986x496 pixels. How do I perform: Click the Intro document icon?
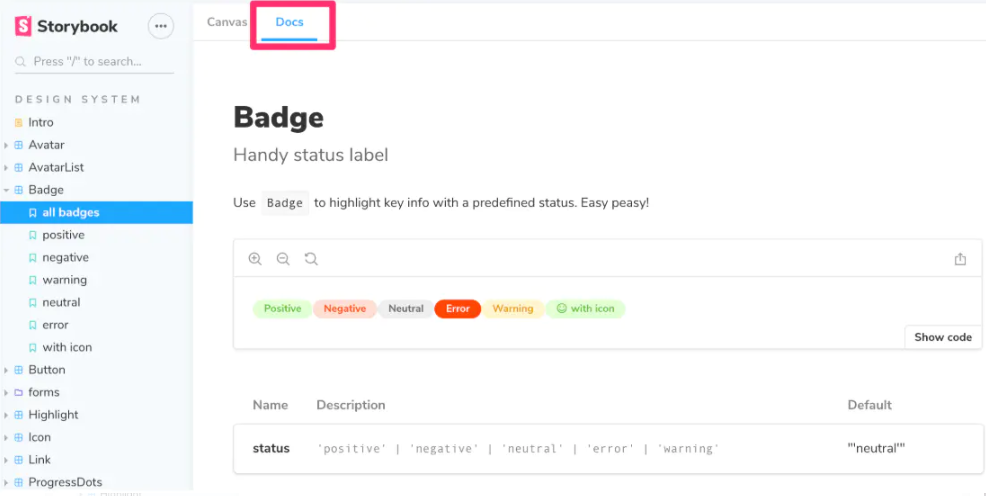[x=19, y=122]
